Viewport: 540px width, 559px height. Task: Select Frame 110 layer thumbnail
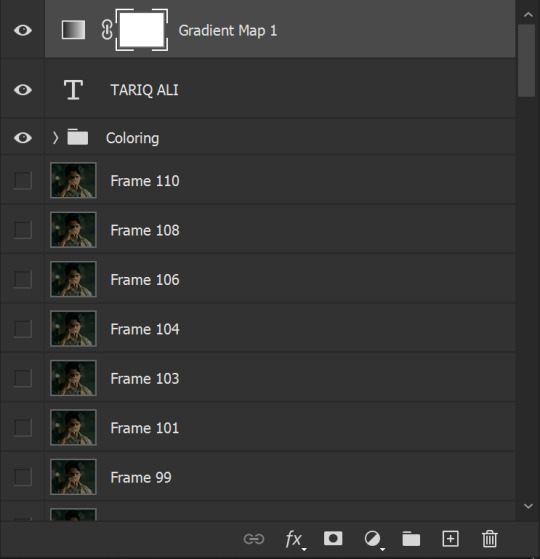click(x=73, y=180)
